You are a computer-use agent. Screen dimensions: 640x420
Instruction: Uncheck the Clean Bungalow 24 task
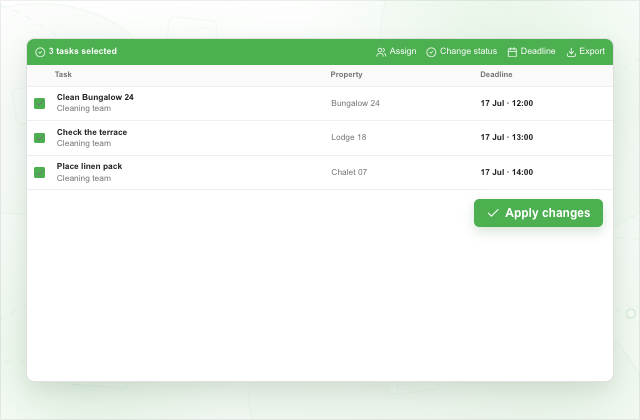click(40, 103)
